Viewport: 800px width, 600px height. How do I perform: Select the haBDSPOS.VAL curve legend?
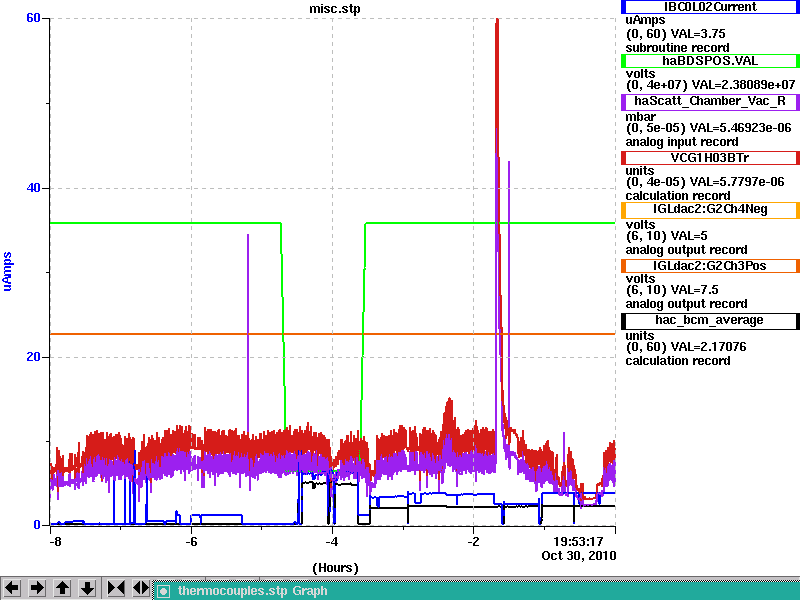[710, 61]
